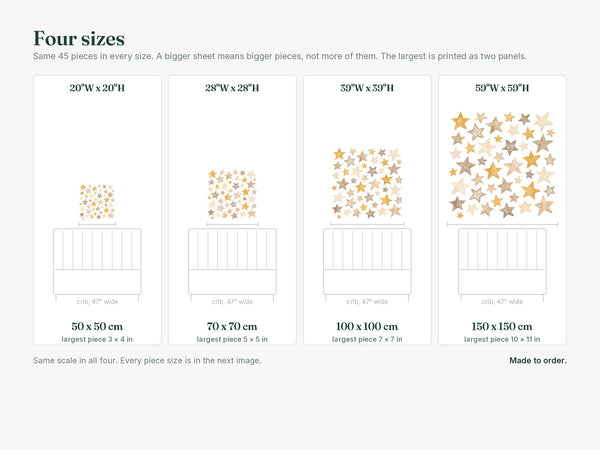Select the 70 x 70 cm size label

pos(232,326)
